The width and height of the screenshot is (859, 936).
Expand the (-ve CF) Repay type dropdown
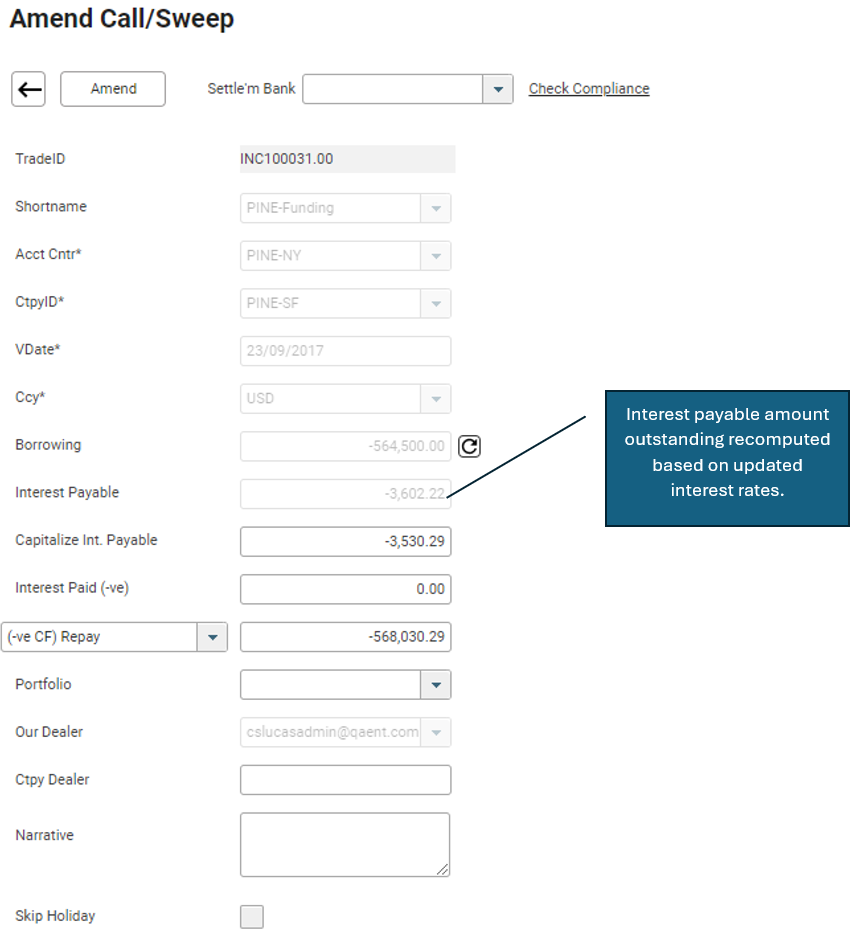pos(212,637)
